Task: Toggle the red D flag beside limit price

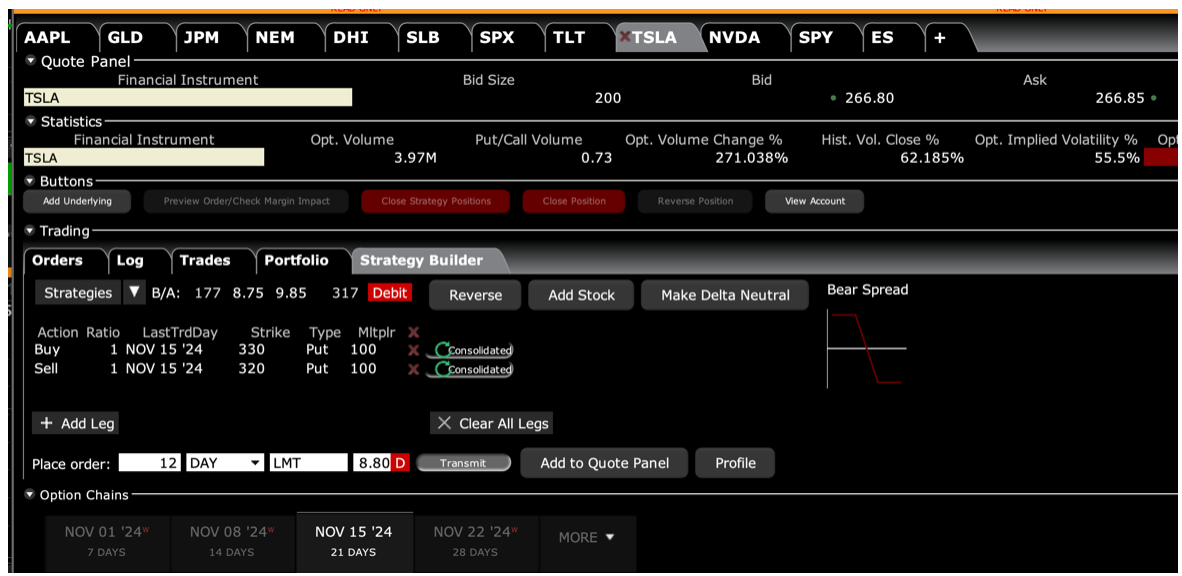Action: [x=400, y=463]
